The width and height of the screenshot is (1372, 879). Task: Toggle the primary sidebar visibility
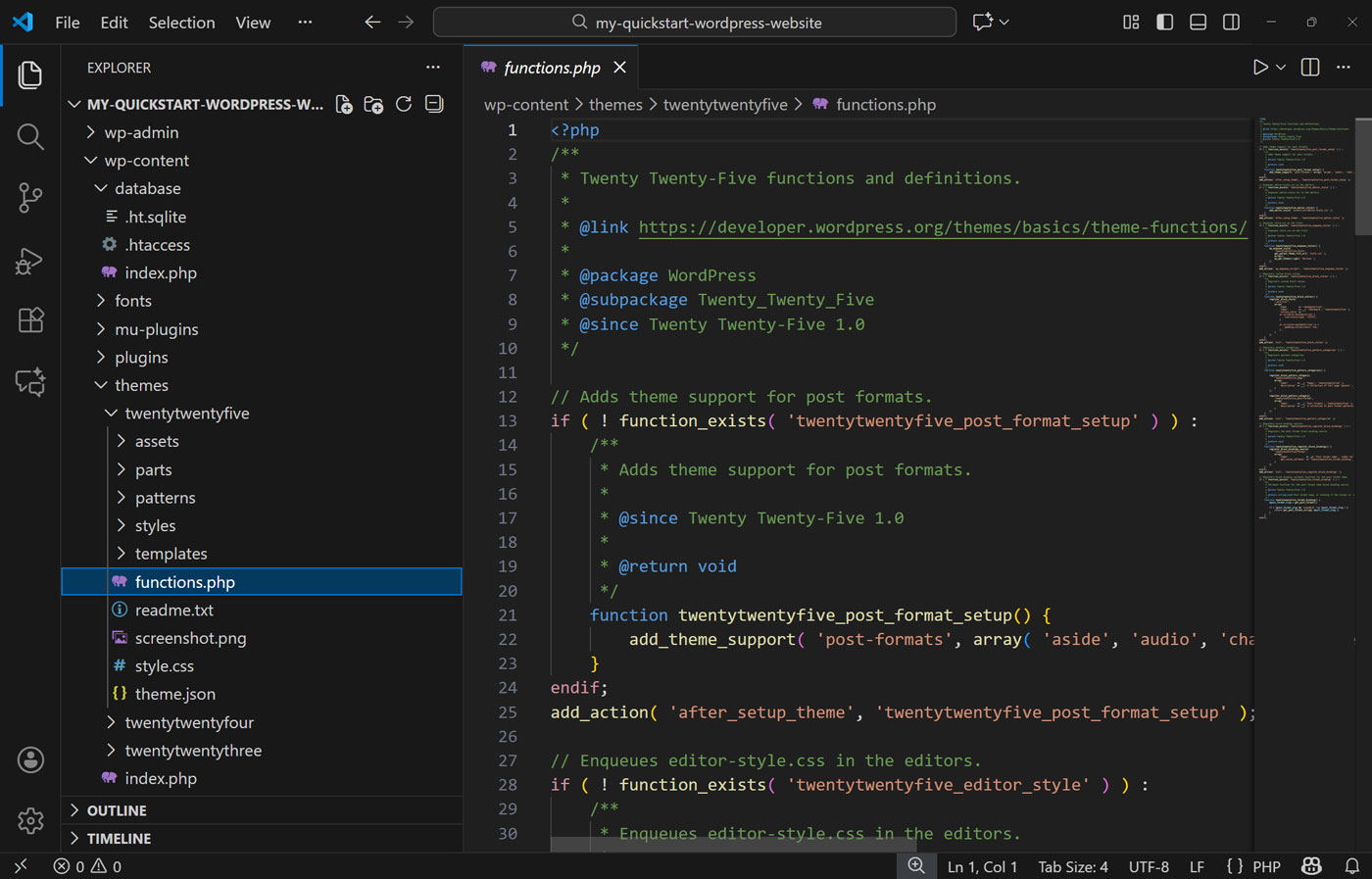1164,22
